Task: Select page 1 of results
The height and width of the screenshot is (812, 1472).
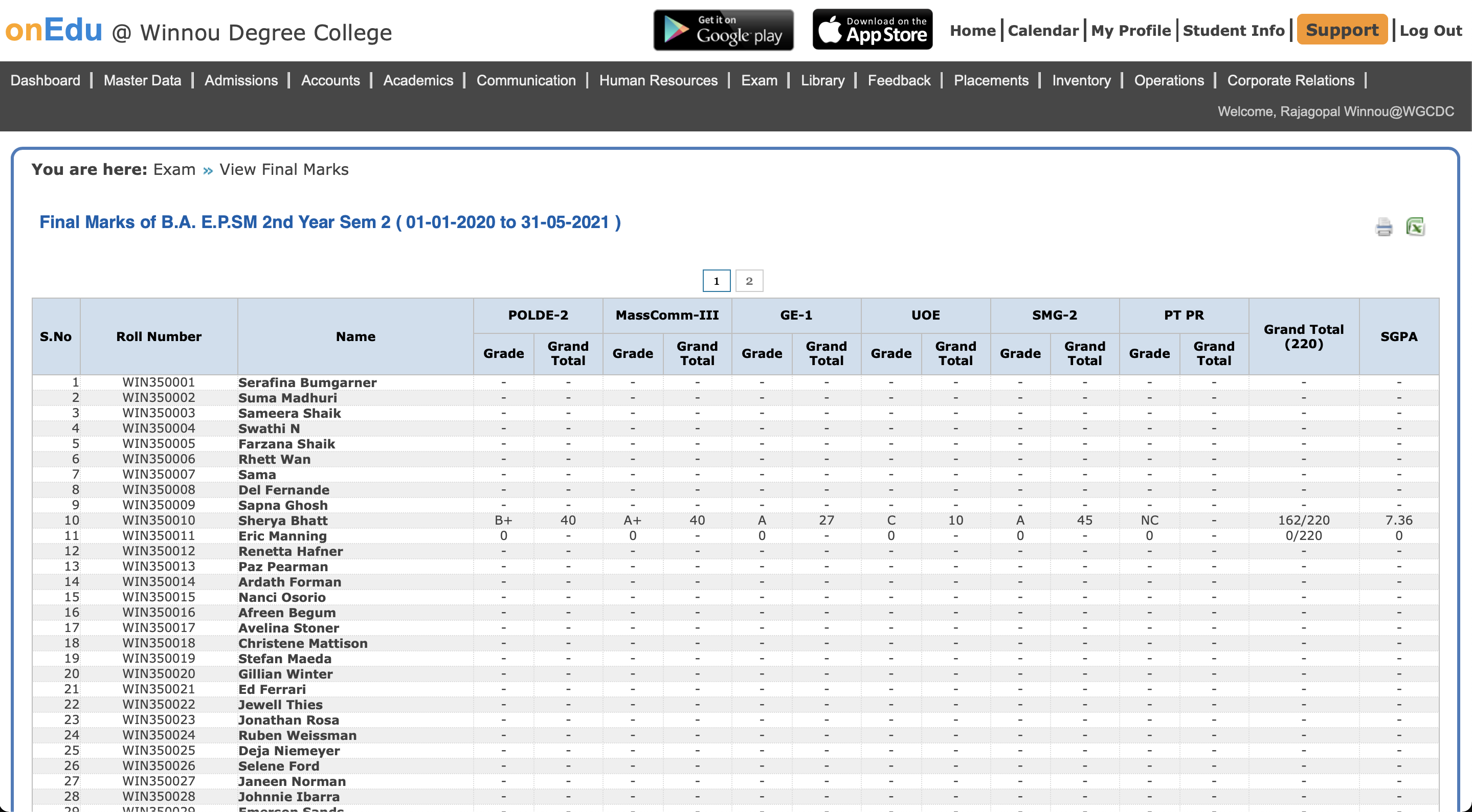Action: coord(716,281)
